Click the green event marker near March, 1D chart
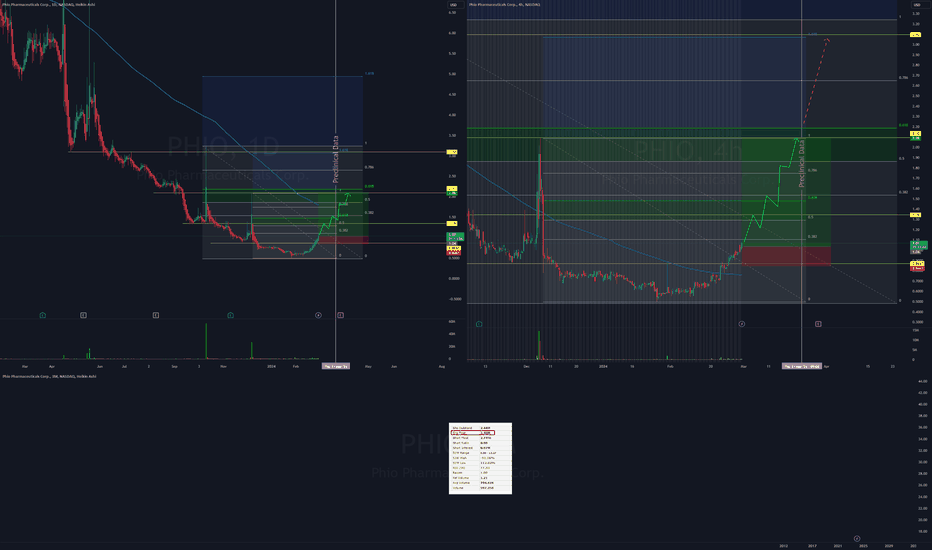 43,315
